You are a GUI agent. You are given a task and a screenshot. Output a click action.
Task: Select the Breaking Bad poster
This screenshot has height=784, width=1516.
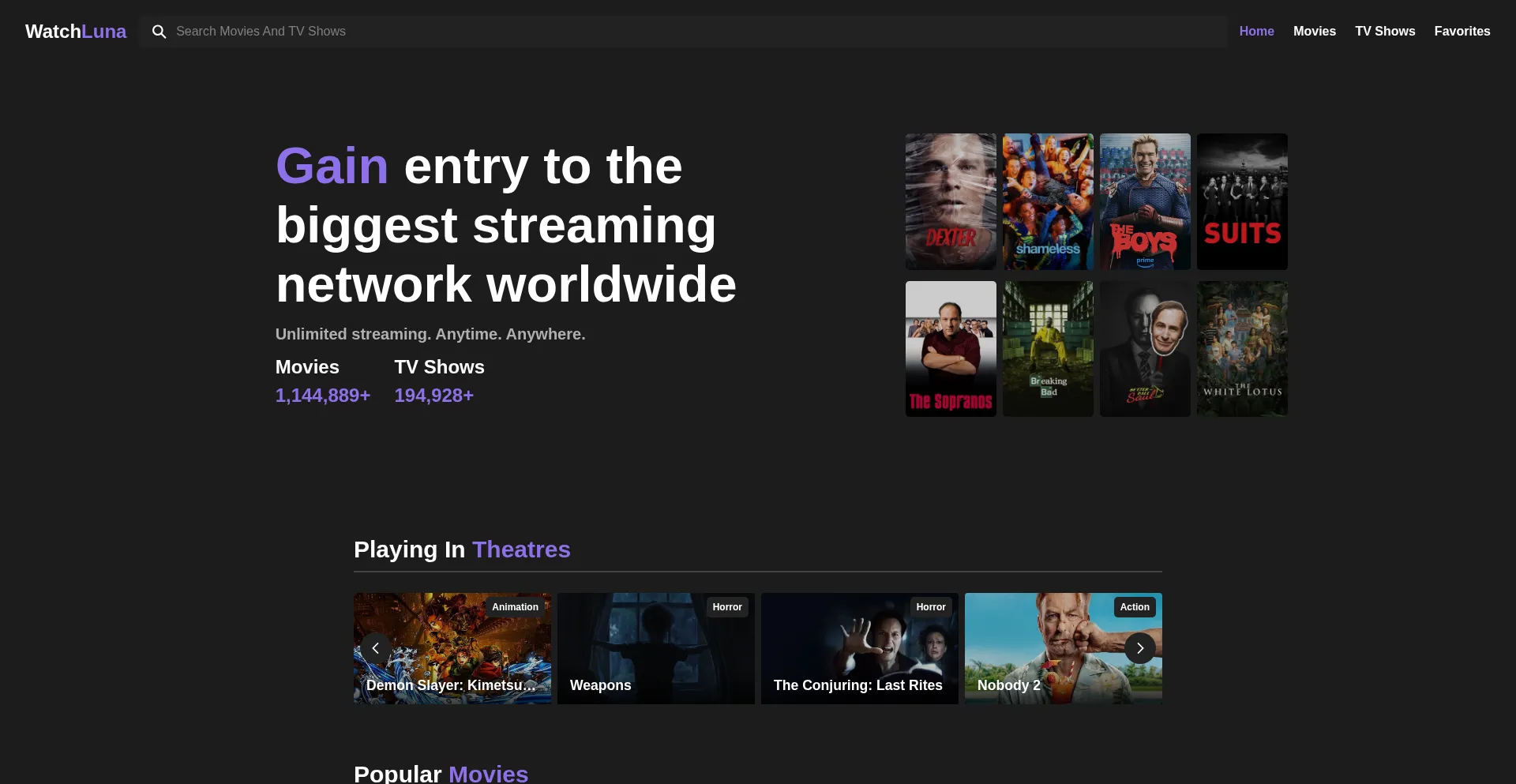[x=1048, y=348]
